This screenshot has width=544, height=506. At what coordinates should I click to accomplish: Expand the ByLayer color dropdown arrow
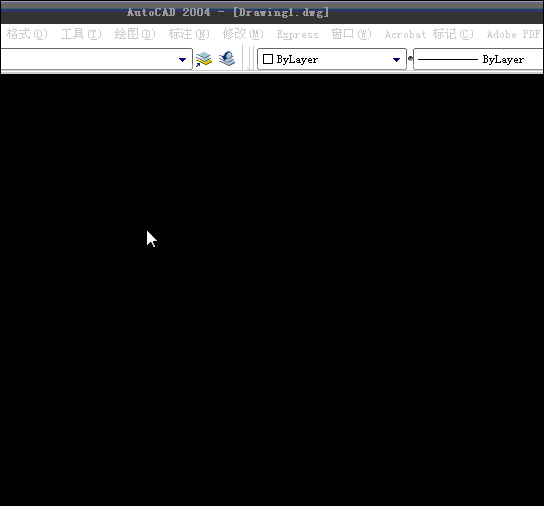(x=396, y=60)
